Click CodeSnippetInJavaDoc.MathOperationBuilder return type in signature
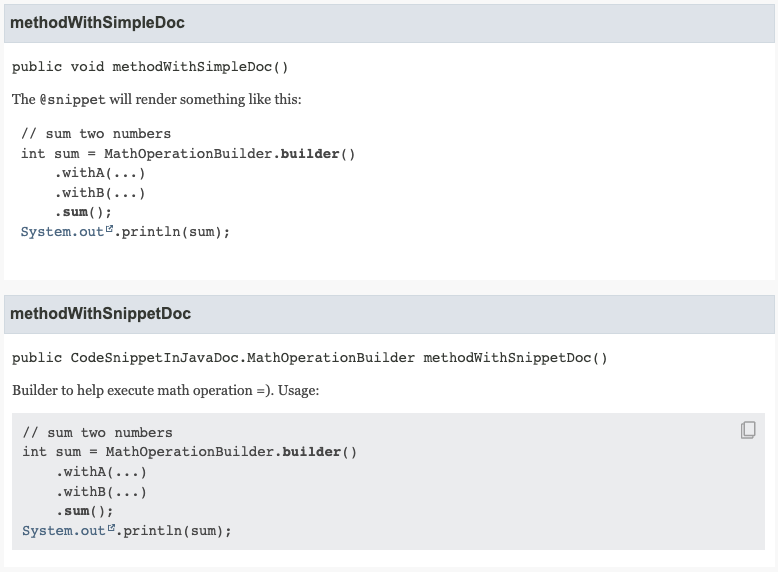Screen dimensions: 778x572 click(x=243, y=358)
